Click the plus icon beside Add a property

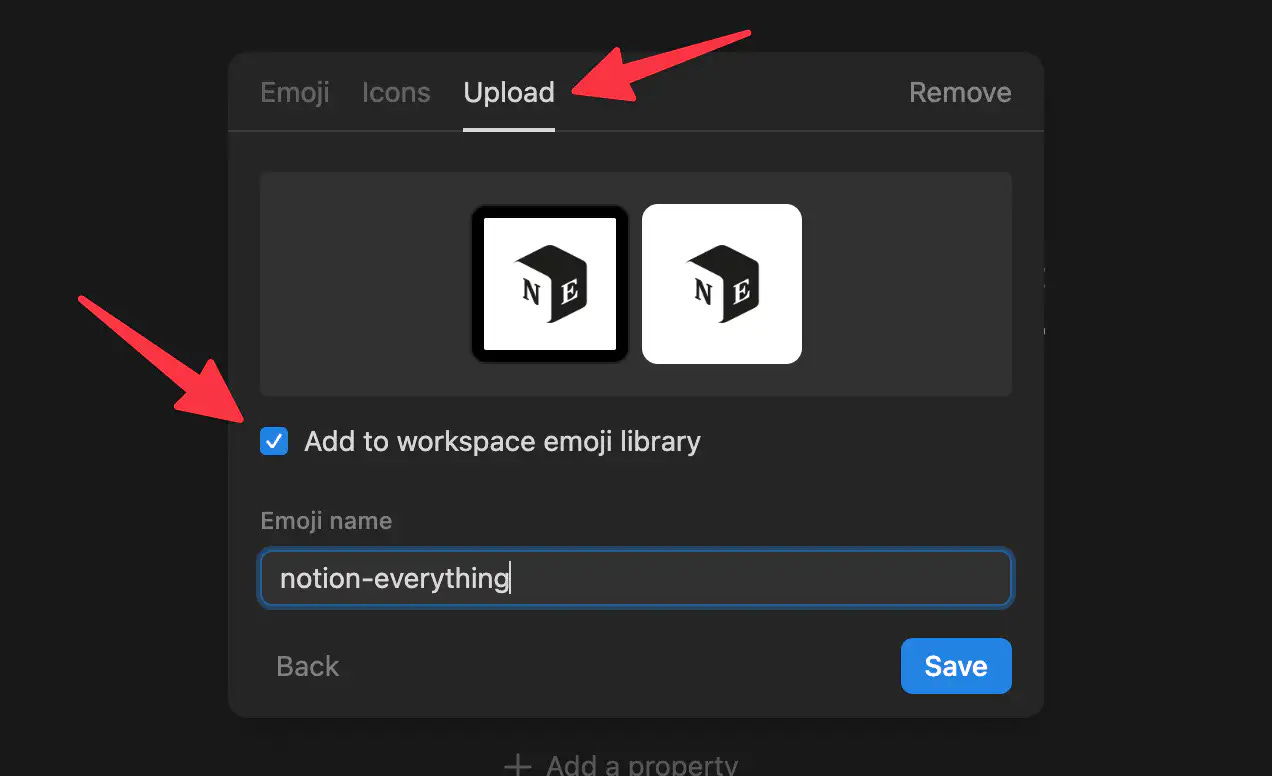pos(517,766)
